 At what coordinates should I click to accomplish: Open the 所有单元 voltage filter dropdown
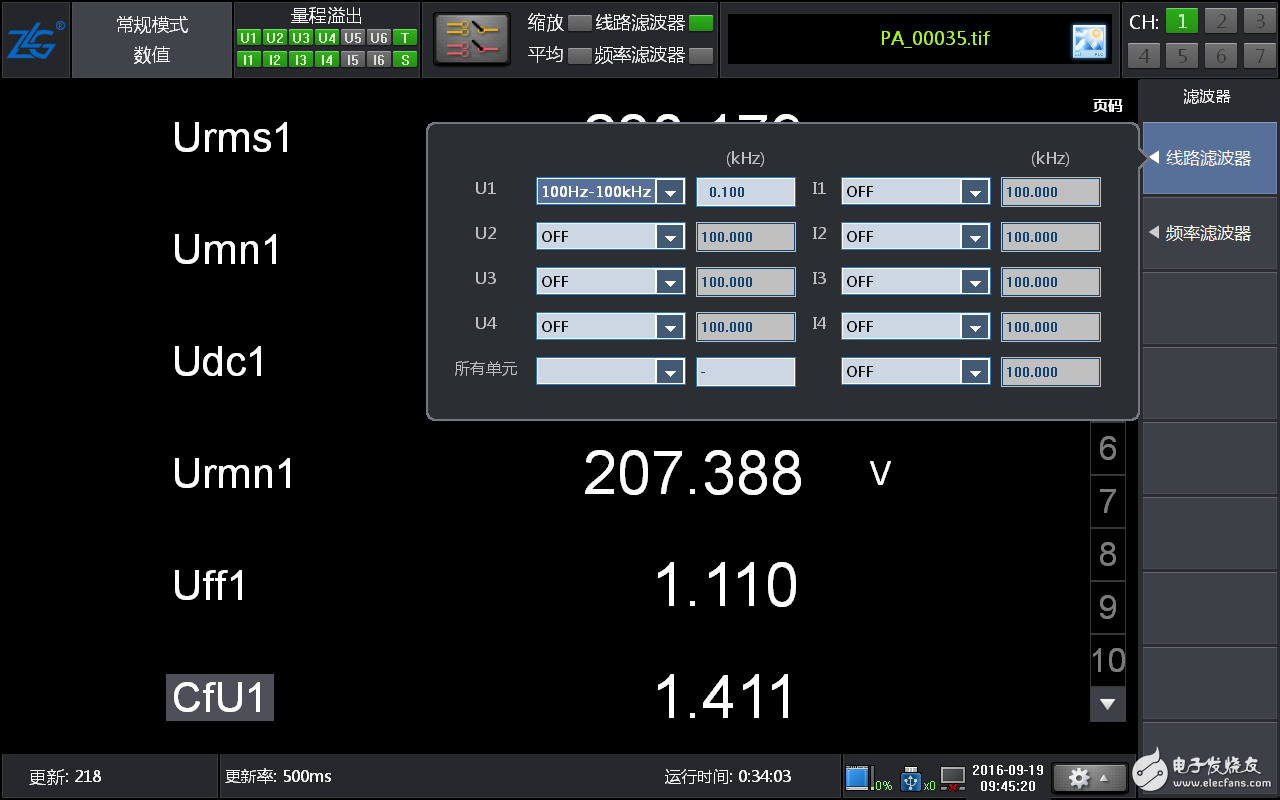670,372
